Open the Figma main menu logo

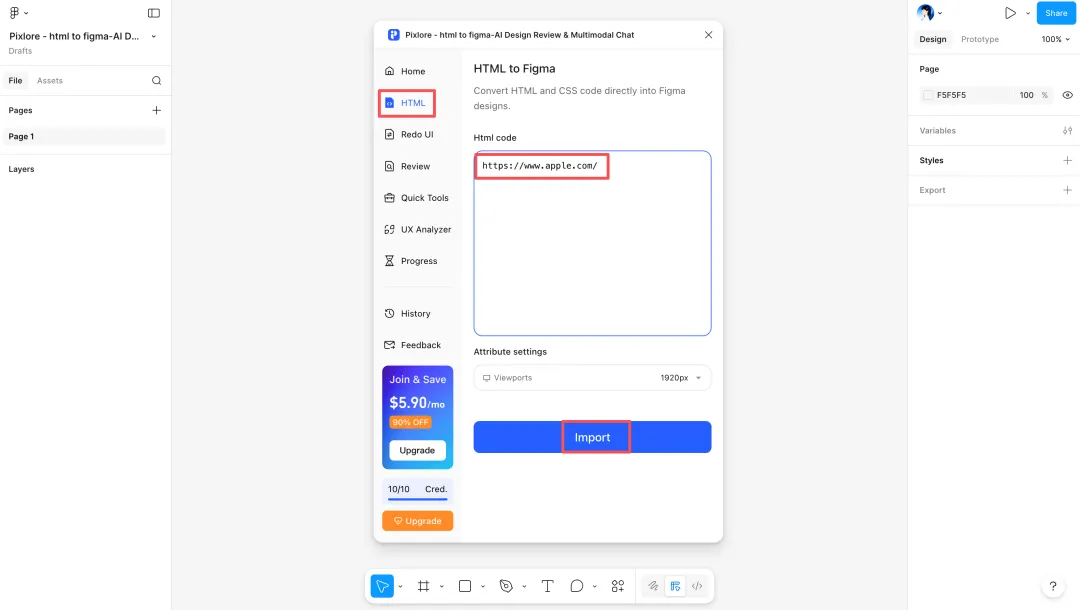pos(14,12)
